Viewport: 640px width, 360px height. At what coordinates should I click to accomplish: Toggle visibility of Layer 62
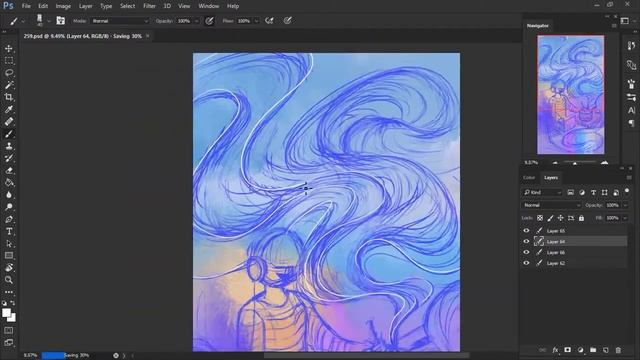pos(526,263)
